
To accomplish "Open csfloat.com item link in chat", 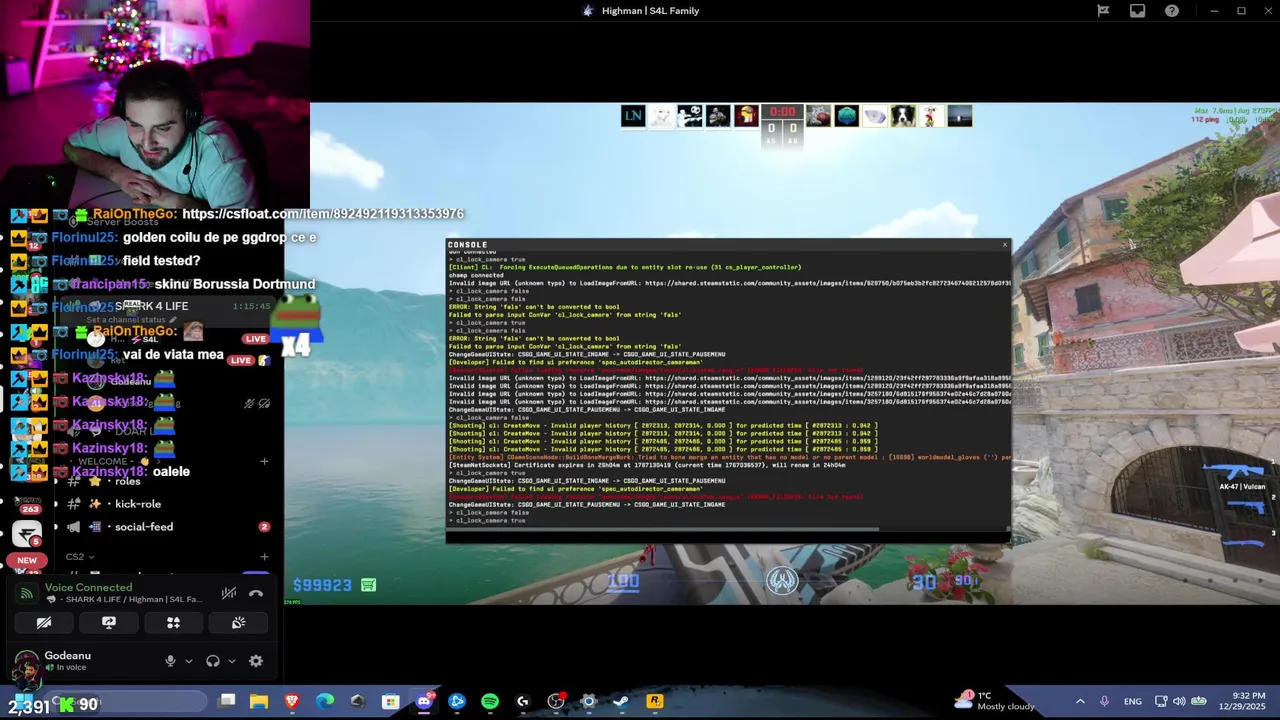I will pyautogui.click(x=323, y=214).
